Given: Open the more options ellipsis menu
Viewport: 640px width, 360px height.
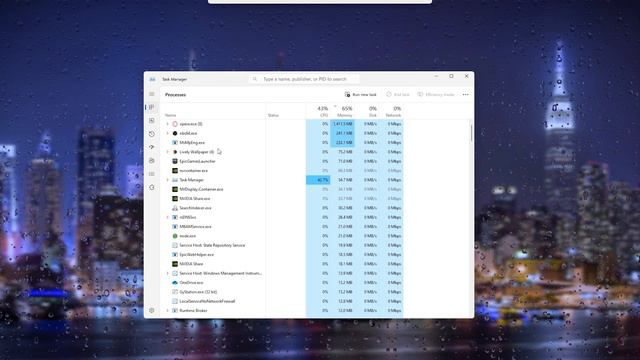Looking at the screenshot, I should pyautogui.click(x=466, y=95).
